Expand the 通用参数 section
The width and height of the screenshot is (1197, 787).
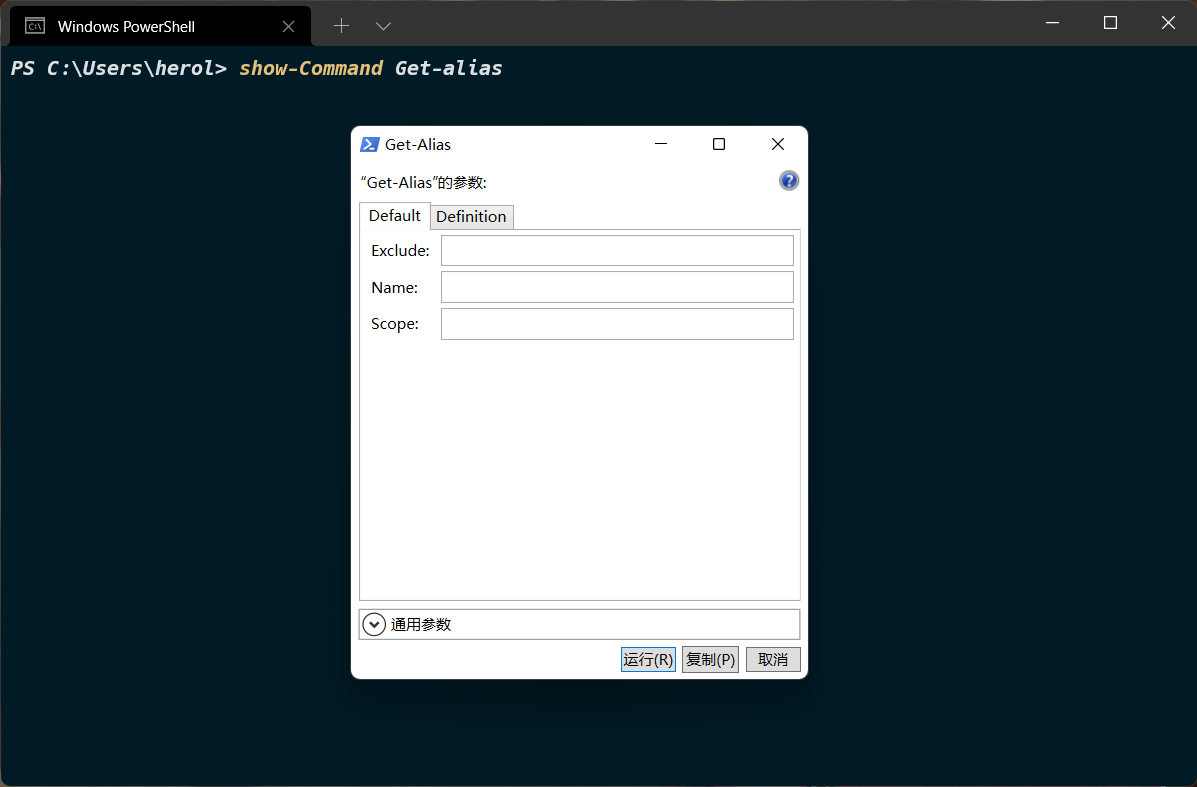(x=374, y=624)
